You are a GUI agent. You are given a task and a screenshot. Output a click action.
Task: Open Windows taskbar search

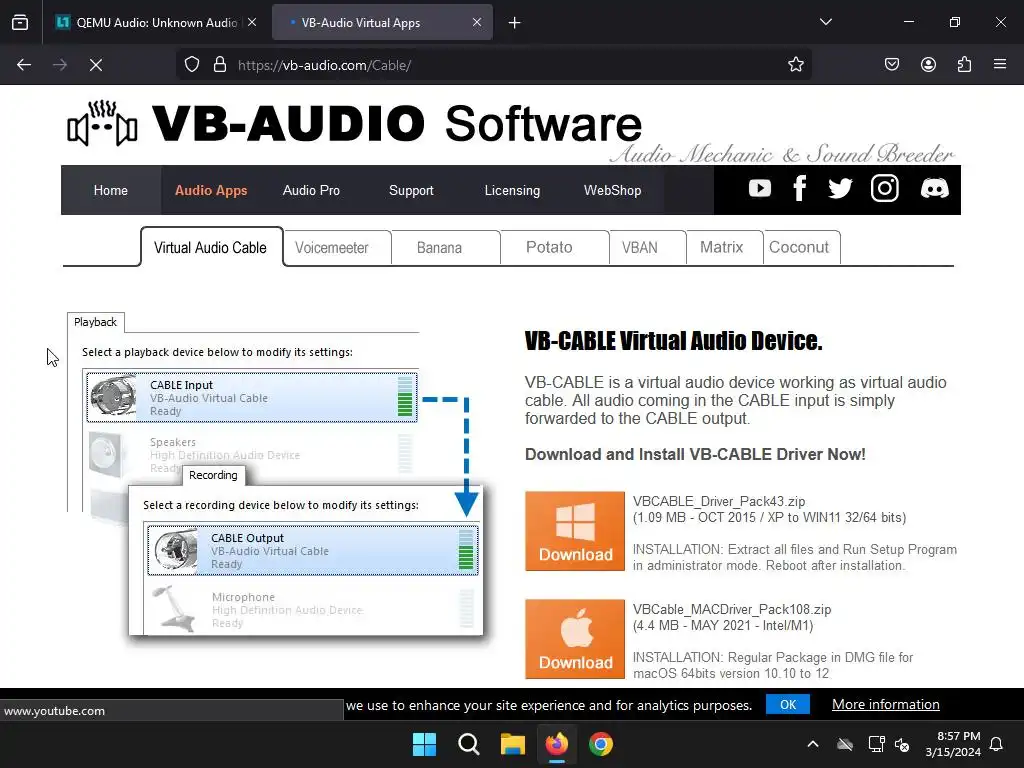tap(469, 744)
